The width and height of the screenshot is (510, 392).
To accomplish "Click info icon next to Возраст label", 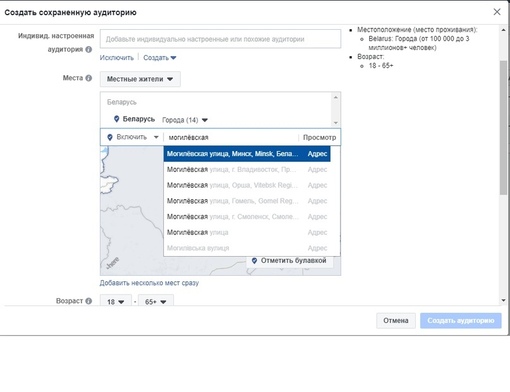I will [88, 301].
